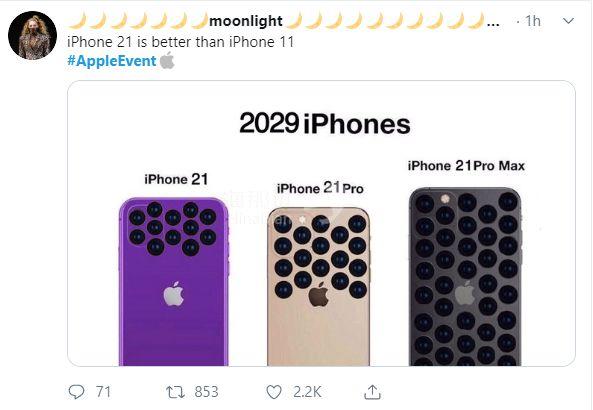Image resolution: width=593 pixels, height=410 pixels.
Task: Select the black iPhone 21 Pro Max picture
Action: click(x=465, y=276)
